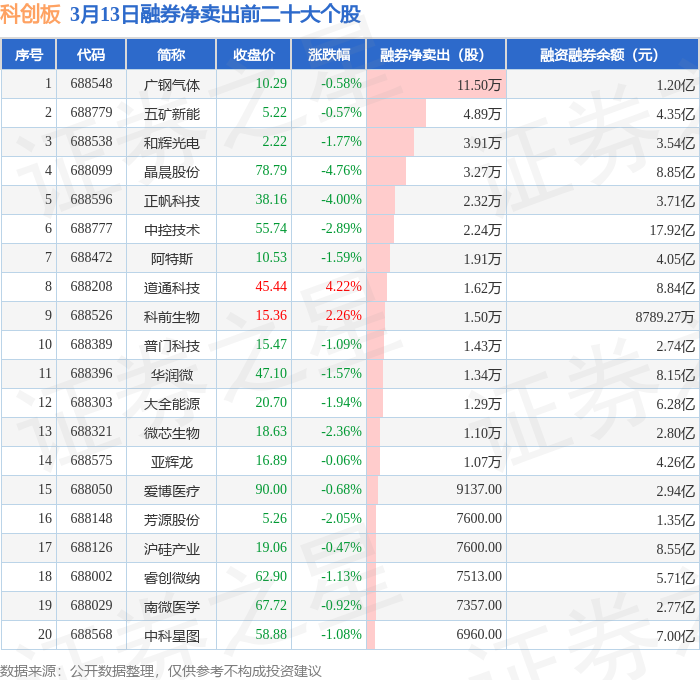Click the red 4.22% change value
Viewport: 700px width, 680px height.
(343, 287)
